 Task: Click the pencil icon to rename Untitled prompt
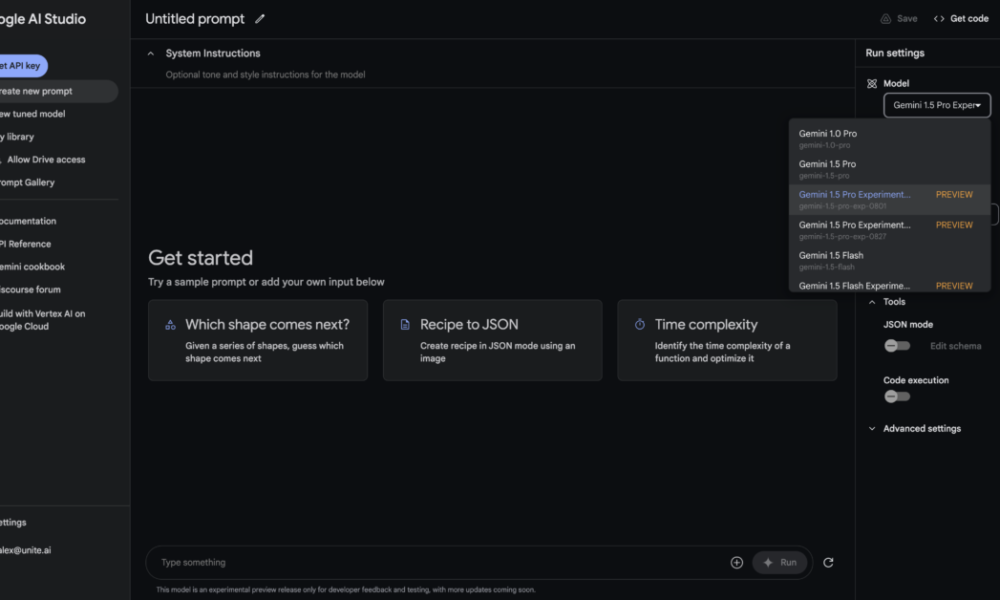point(260,19)
